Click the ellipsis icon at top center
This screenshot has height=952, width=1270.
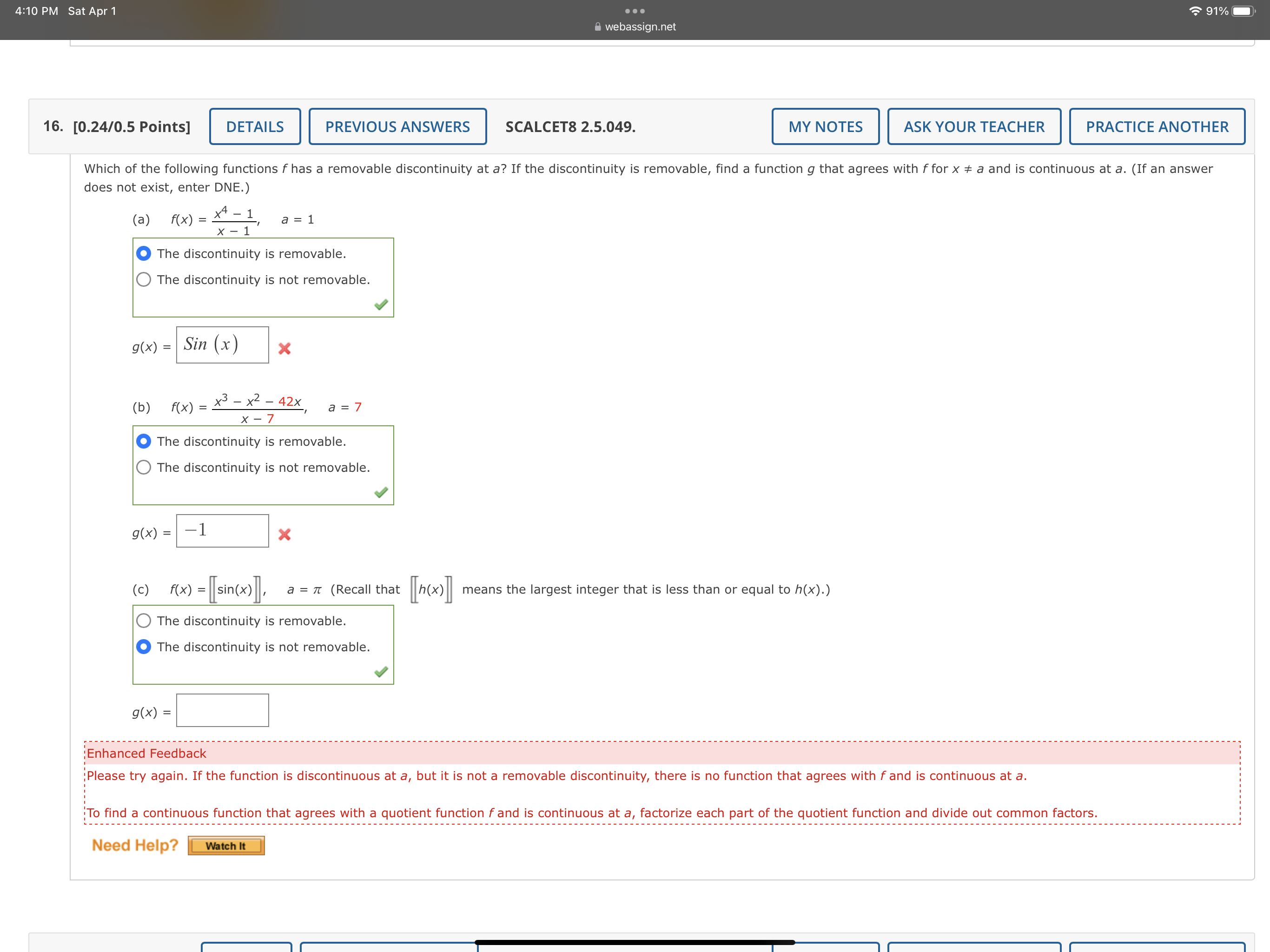[x=635, y=10]
